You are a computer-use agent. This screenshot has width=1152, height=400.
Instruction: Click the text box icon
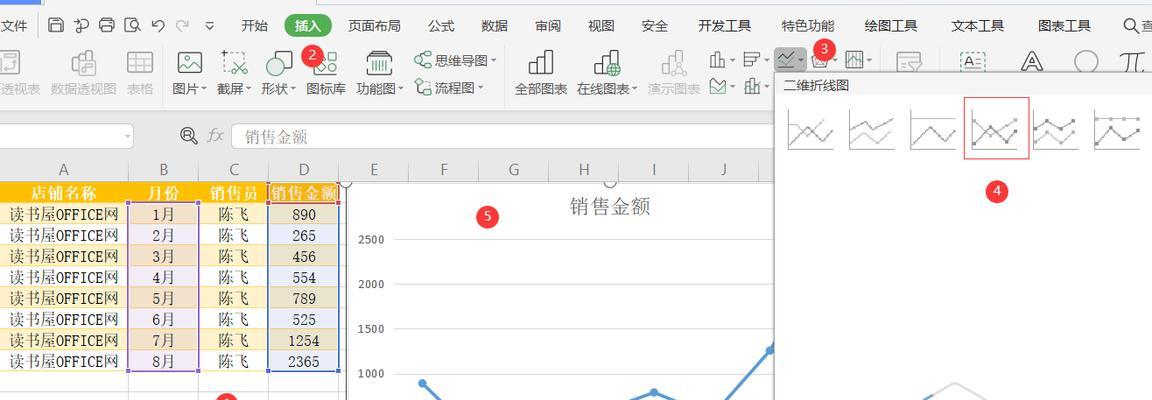coord(973,62)
